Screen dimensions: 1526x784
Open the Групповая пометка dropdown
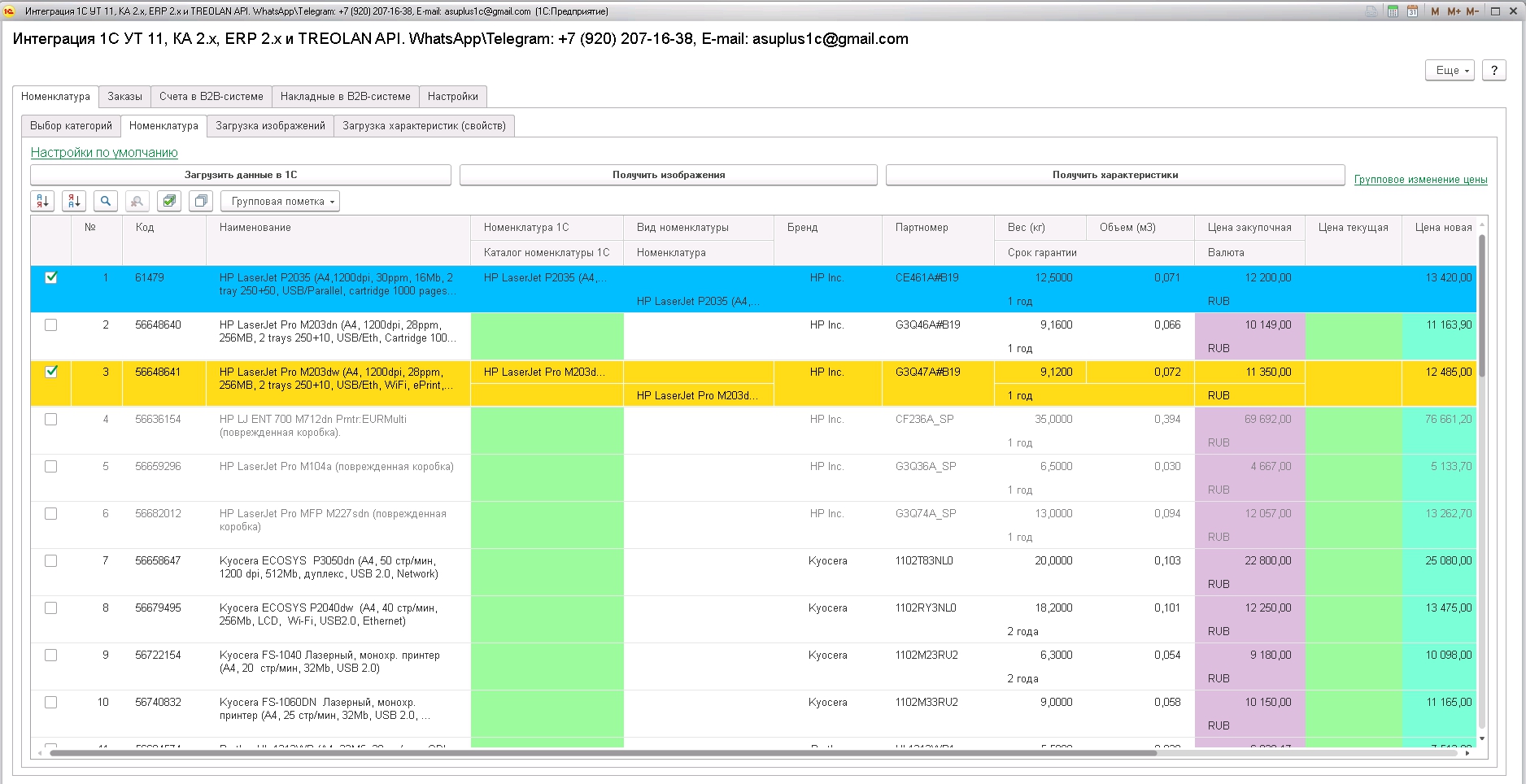(280, 201)
